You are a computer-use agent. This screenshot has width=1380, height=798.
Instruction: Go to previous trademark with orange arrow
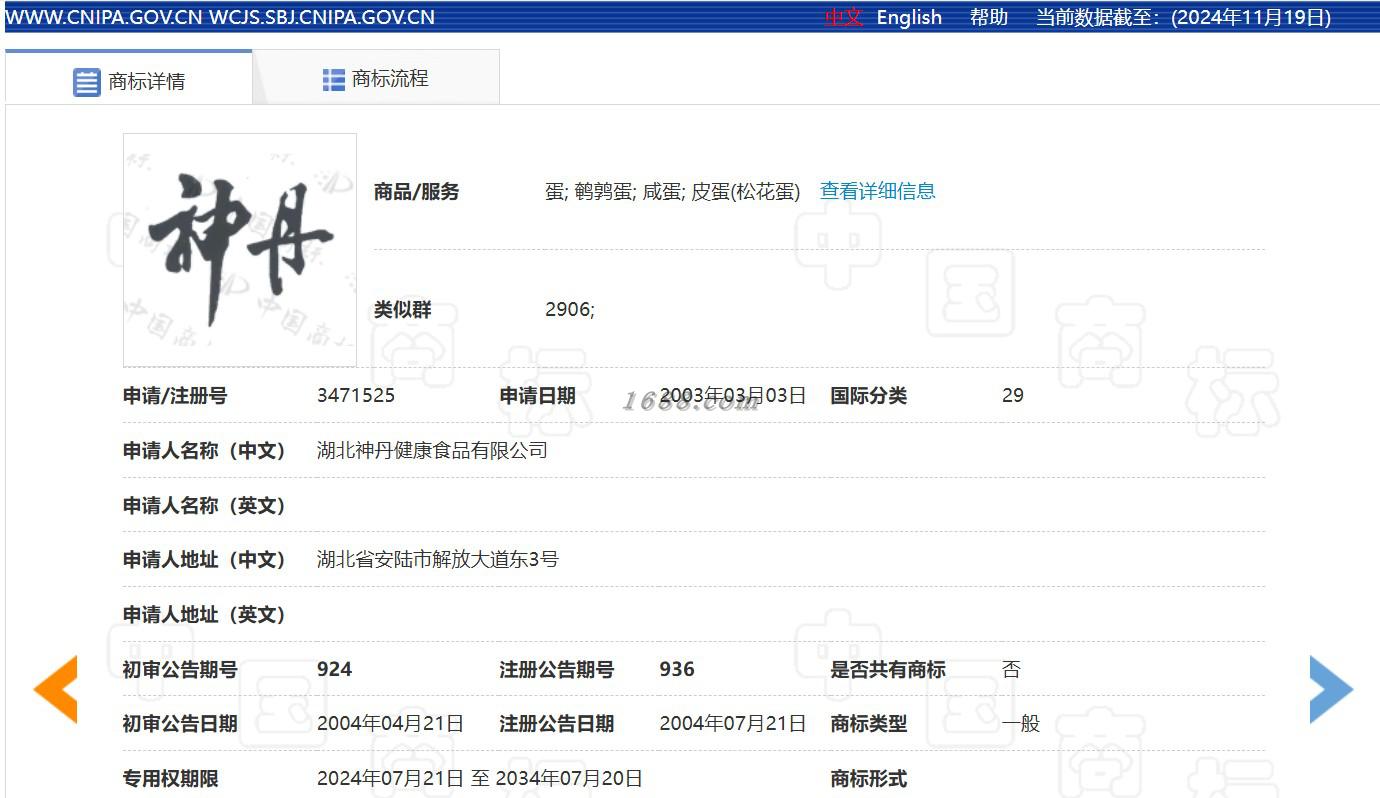55,689
